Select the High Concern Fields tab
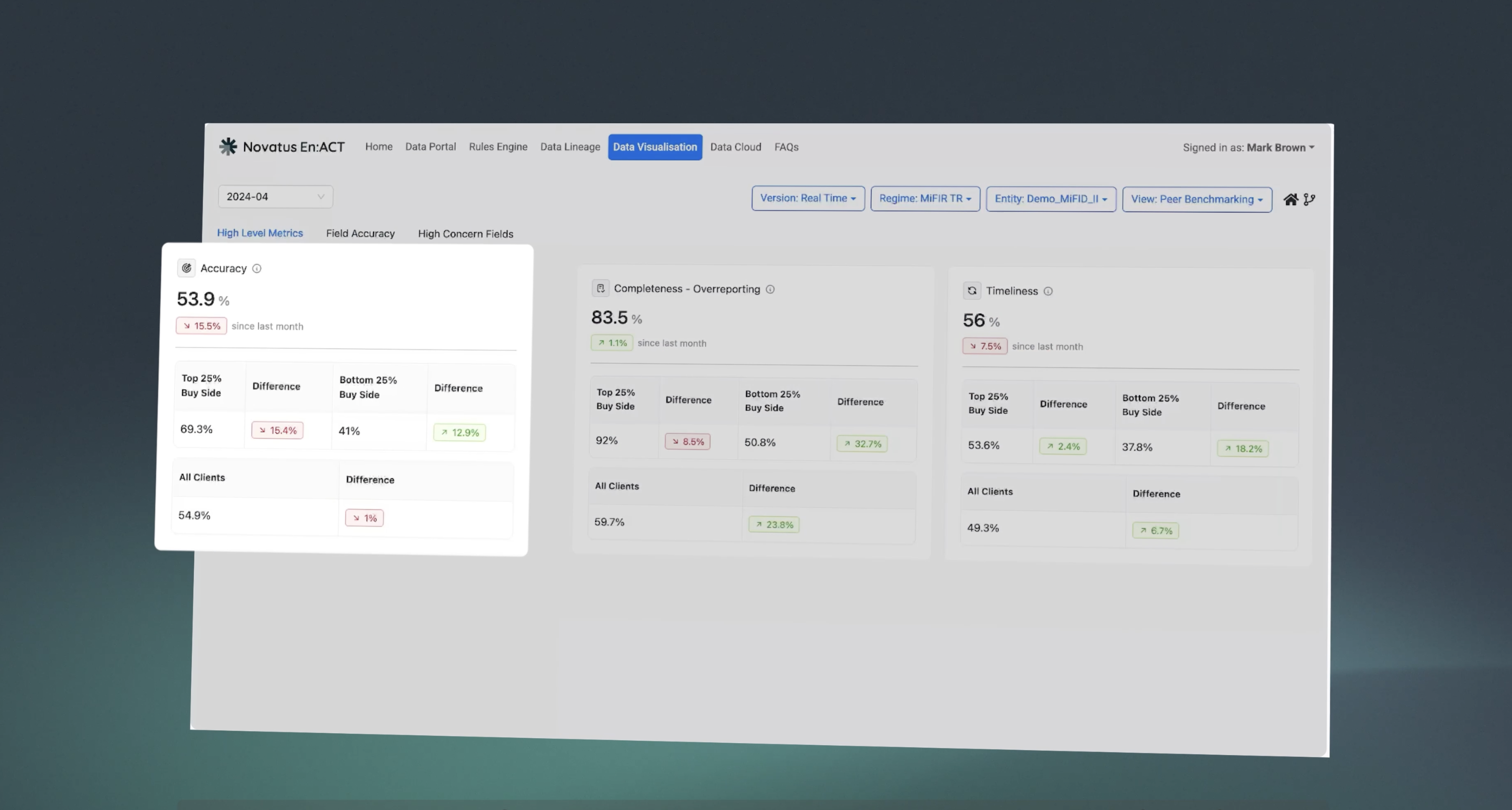The width and height of the screenshot is (1512, 810). (466, 234)
